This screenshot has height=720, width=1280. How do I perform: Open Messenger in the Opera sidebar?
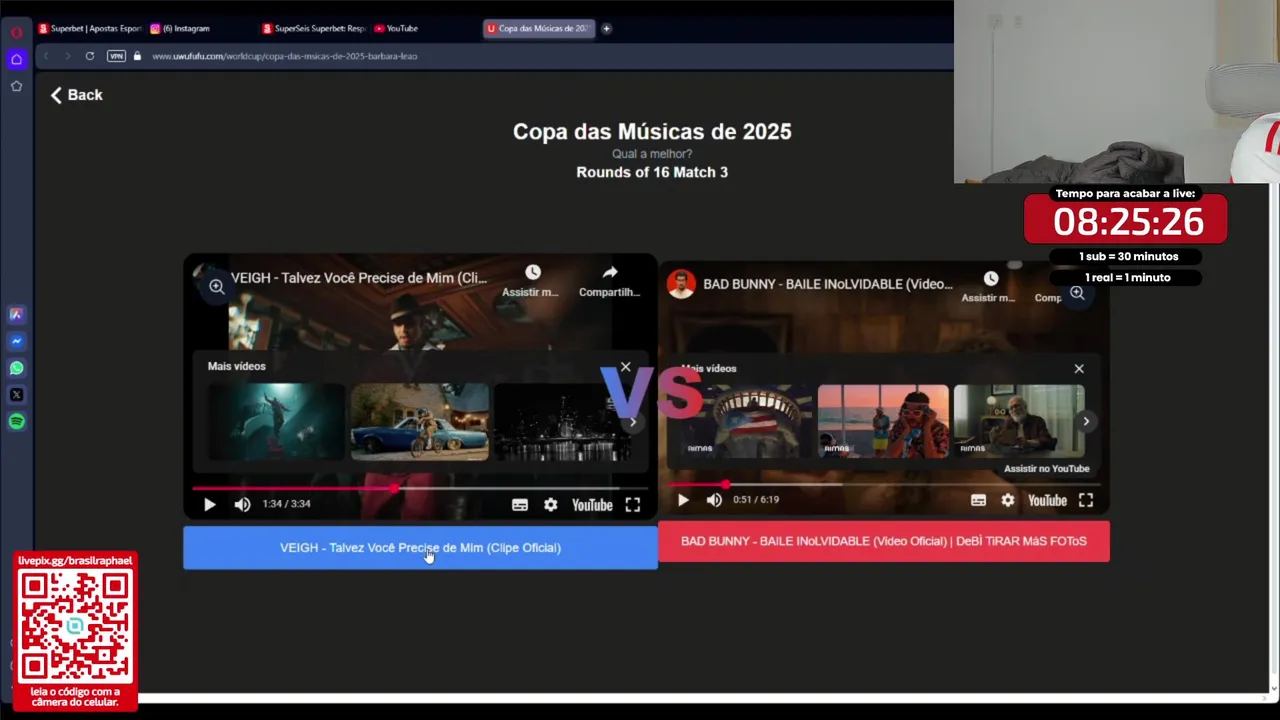(x=16, y=341)
